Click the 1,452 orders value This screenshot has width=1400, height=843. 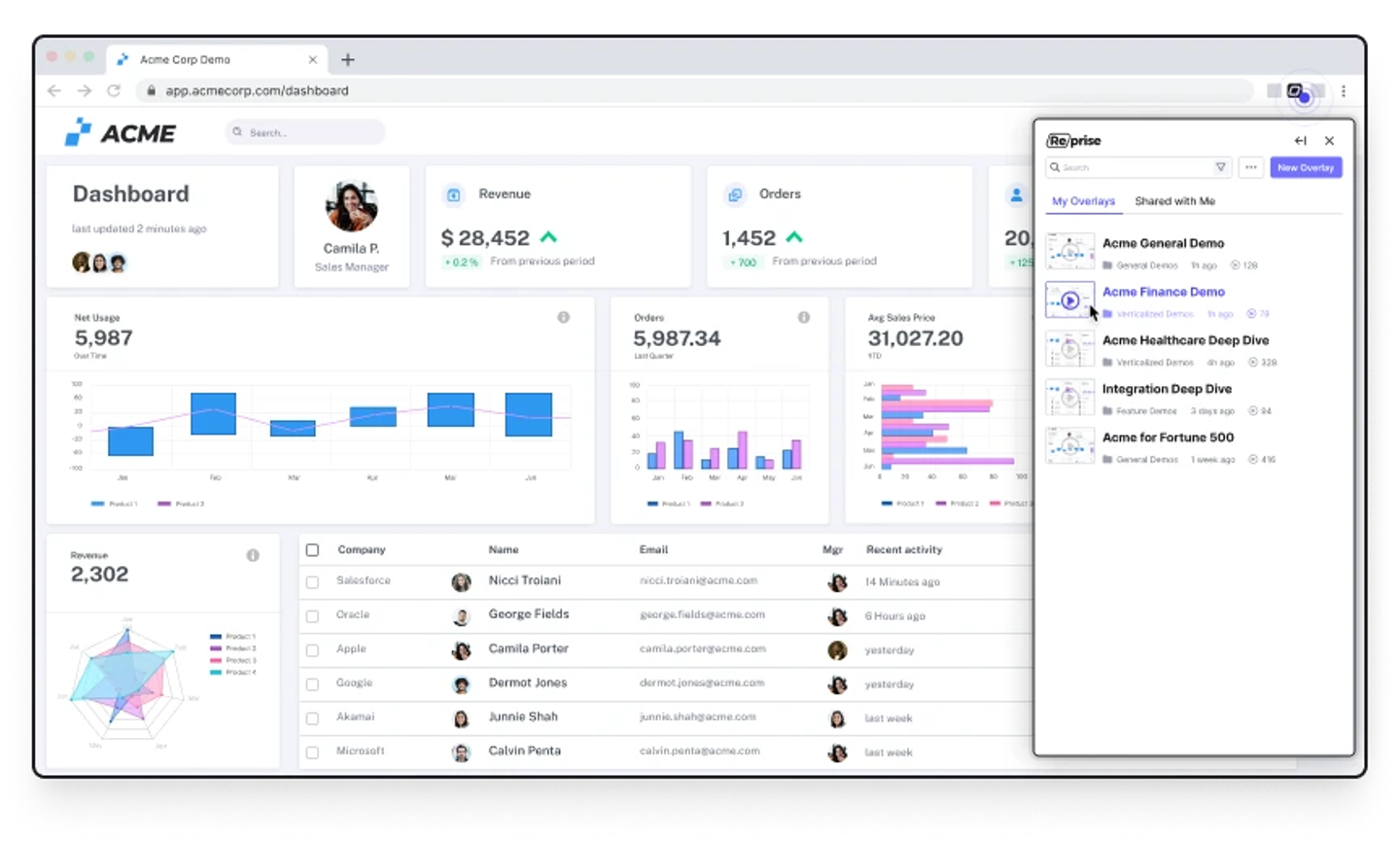[x=749, y=238]
